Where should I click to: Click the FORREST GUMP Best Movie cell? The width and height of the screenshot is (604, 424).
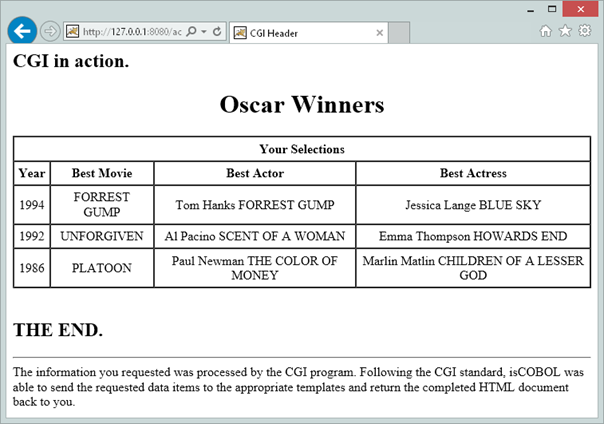(x=101, y=205)
